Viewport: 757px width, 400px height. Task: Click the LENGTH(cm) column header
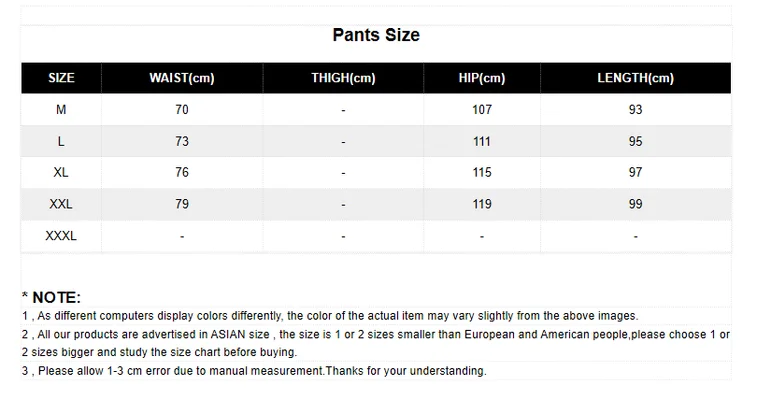pyautogui.click(x=635, y=78)
